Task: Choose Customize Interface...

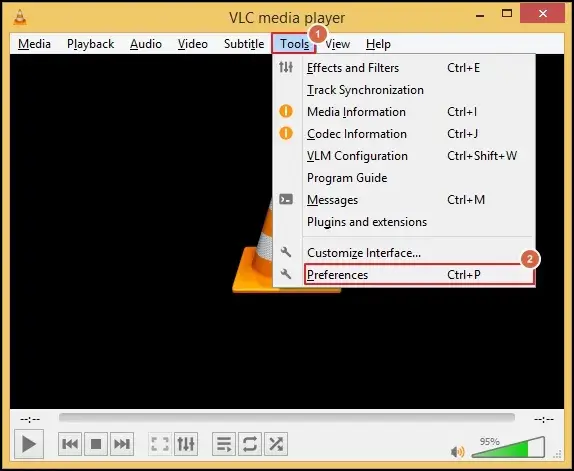Action: (404, 253)
